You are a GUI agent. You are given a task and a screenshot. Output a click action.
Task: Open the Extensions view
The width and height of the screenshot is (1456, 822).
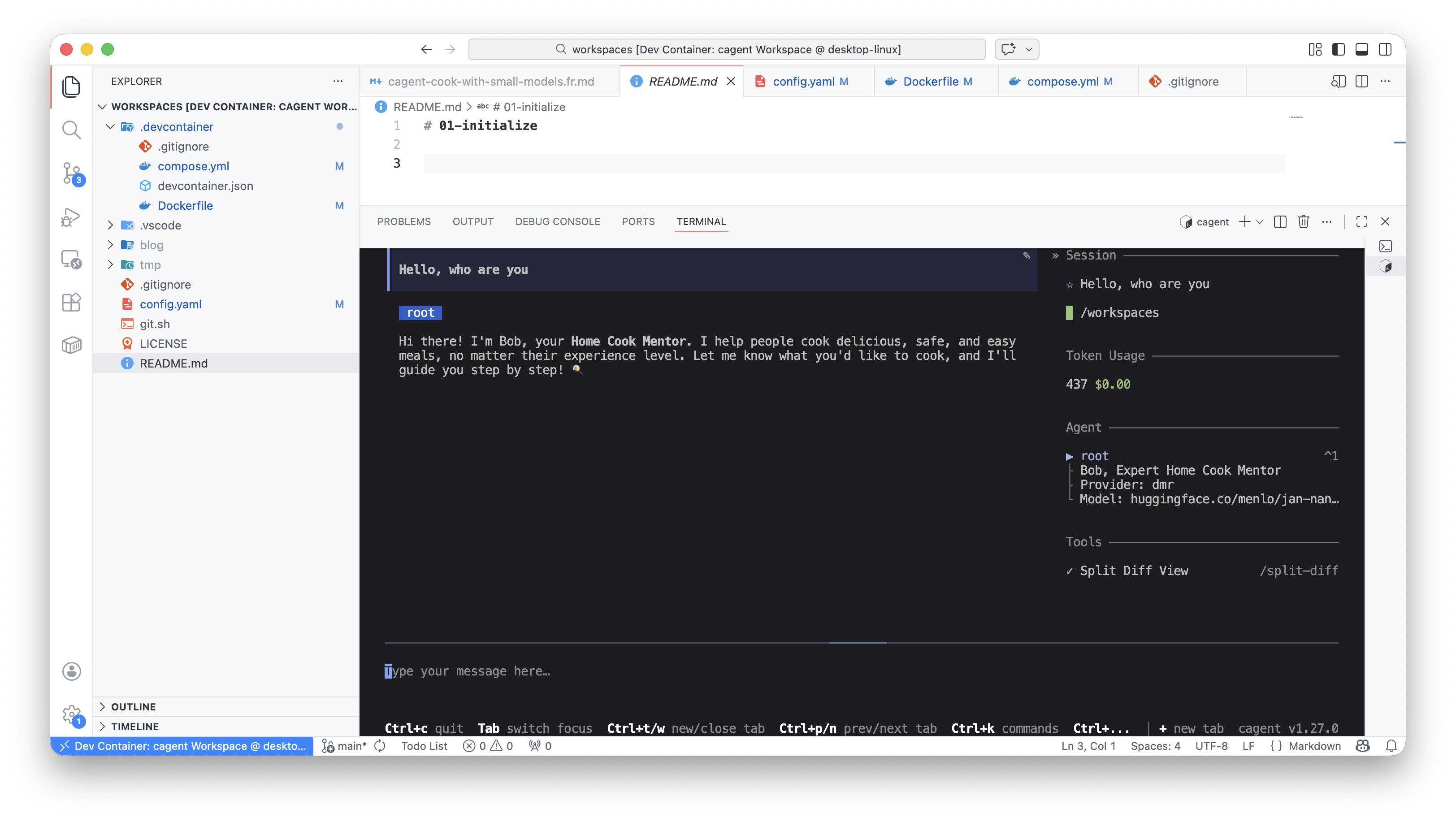pos(71,302)
